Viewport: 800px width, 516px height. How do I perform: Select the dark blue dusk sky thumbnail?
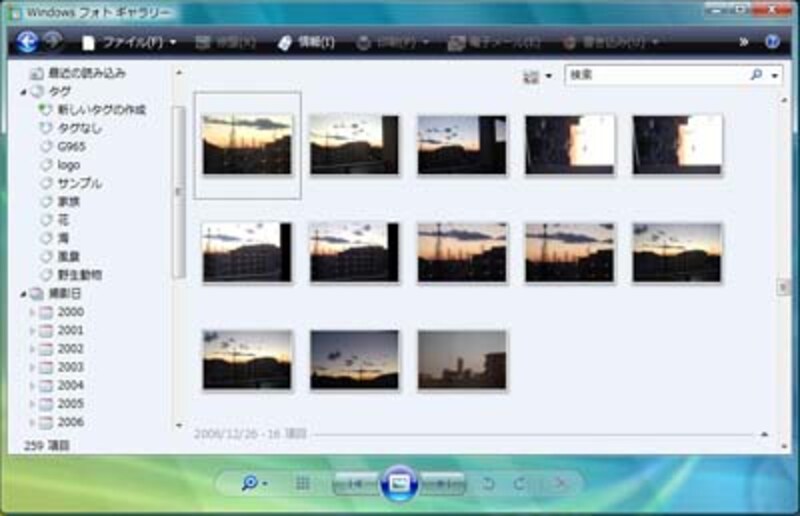coord(355,360)
